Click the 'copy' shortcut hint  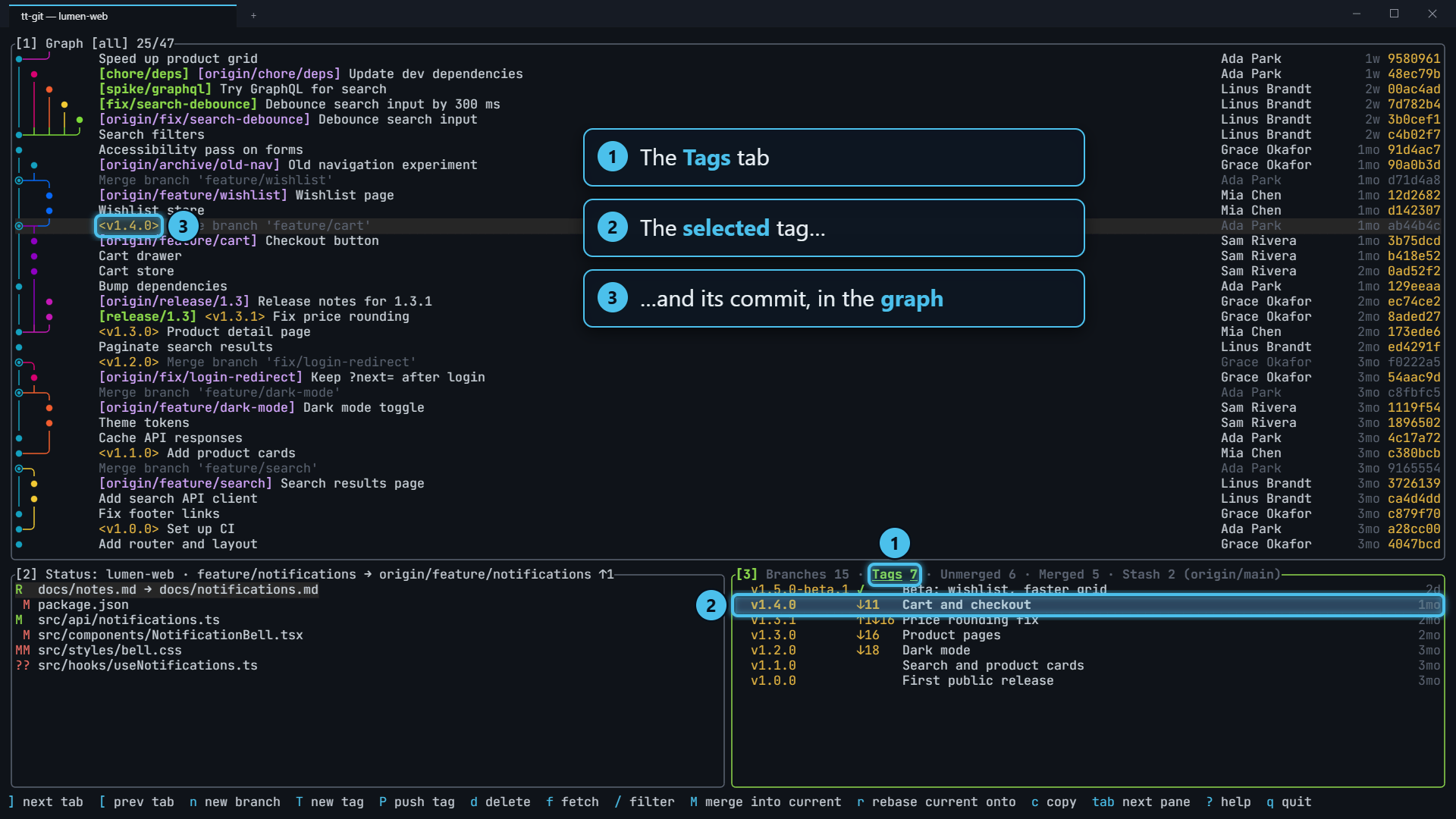[x=1053, y=802]
